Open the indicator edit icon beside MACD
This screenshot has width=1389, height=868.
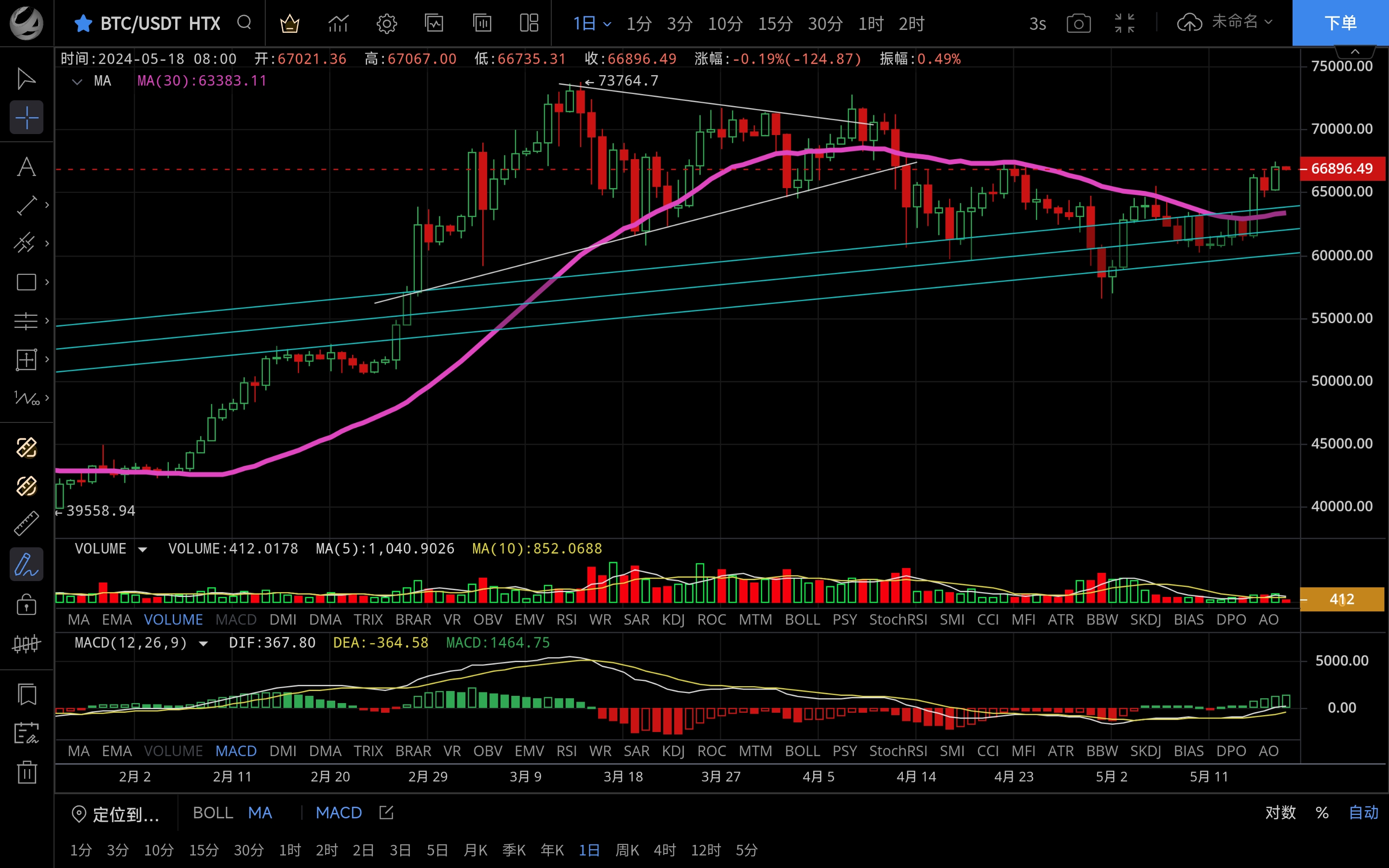pyautogui.click(x=386, y=813)
